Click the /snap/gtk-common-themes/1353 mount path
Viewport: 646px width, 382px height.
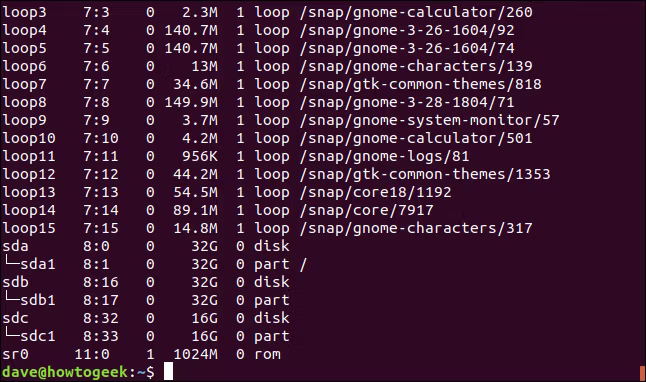pyautogui.click(x=425, y=174)
